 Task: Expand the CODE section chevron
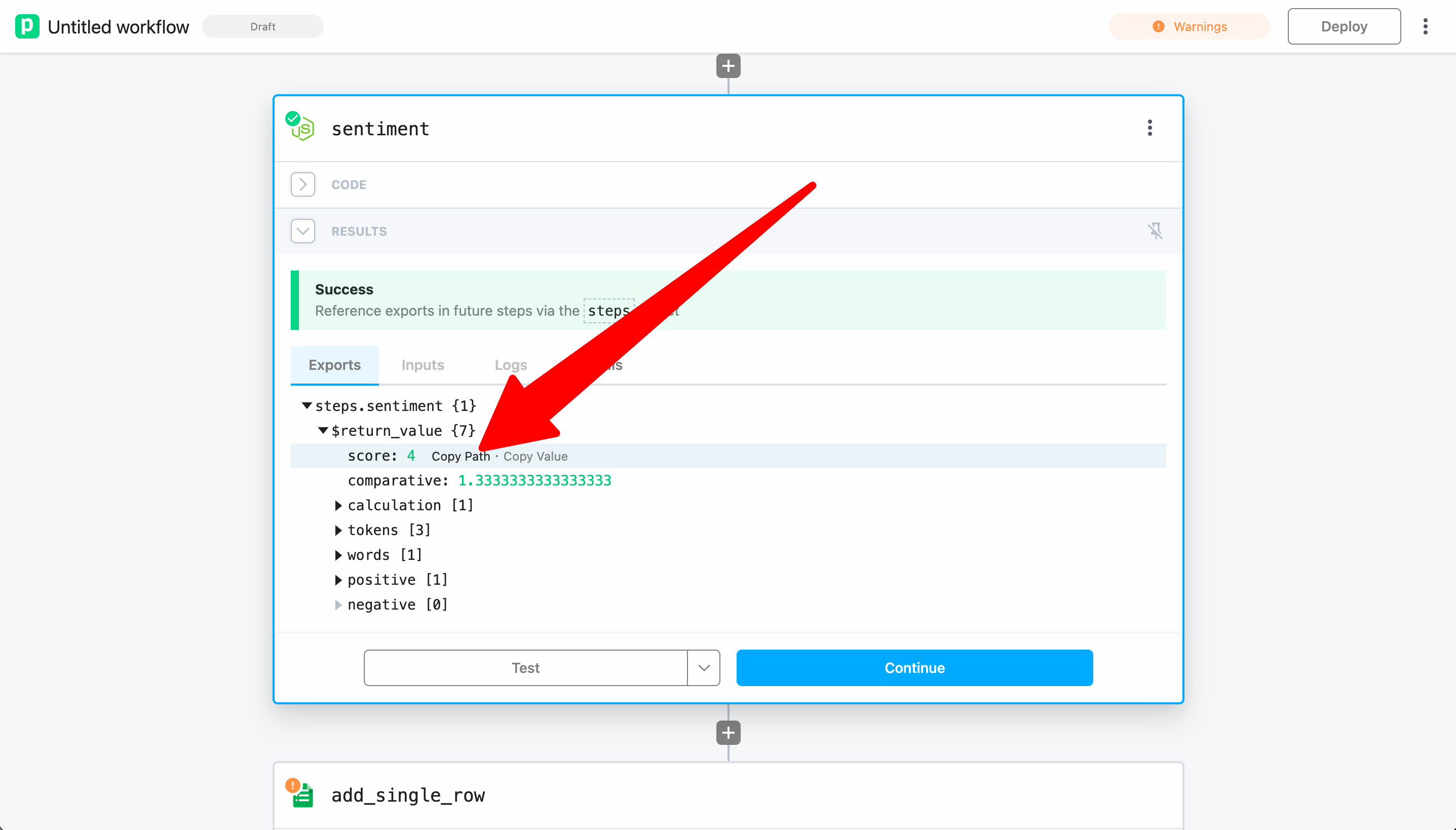pos(302,184)
